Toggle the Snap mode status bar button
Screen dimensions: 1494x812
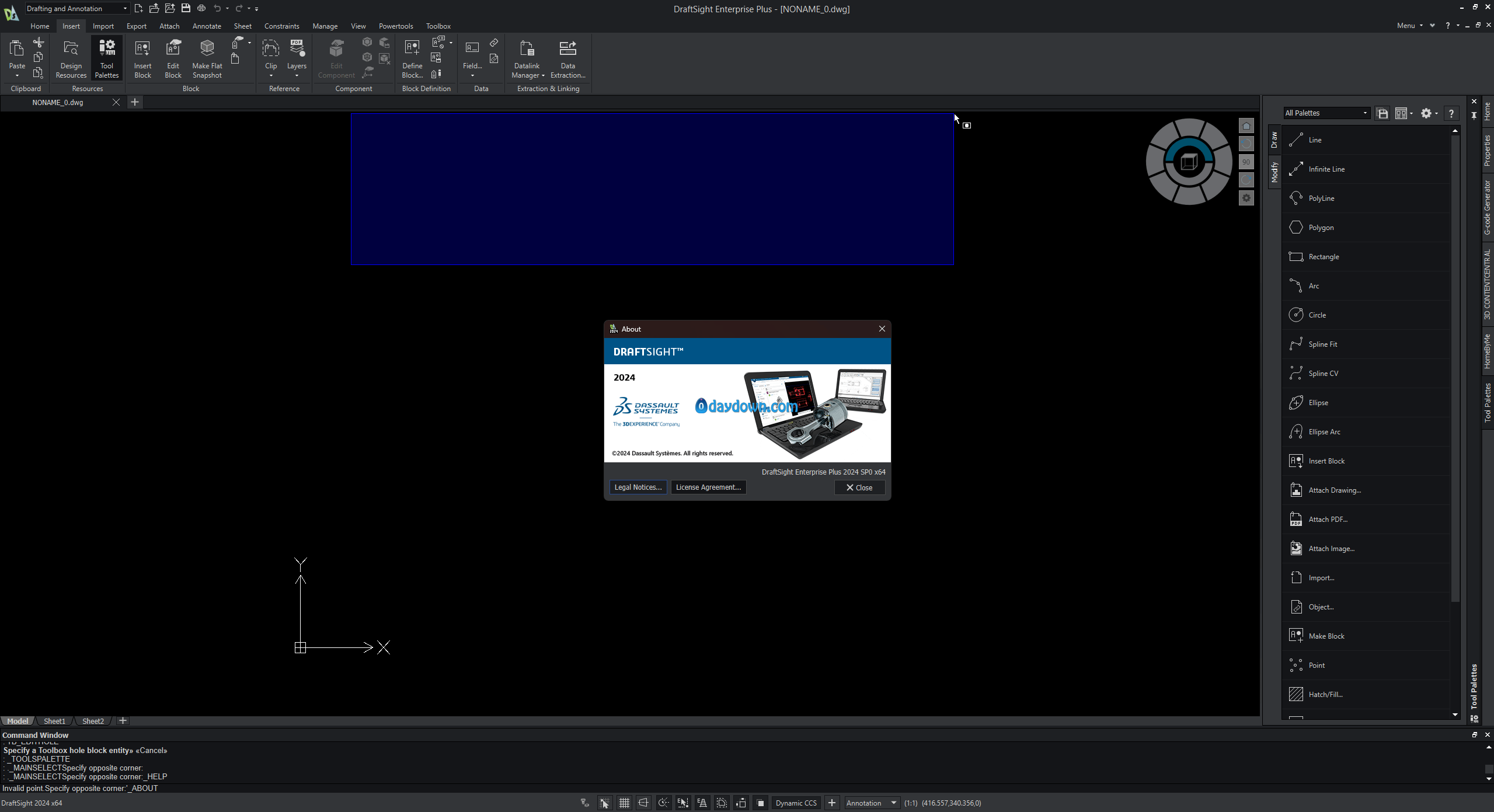tap(604, 803)
